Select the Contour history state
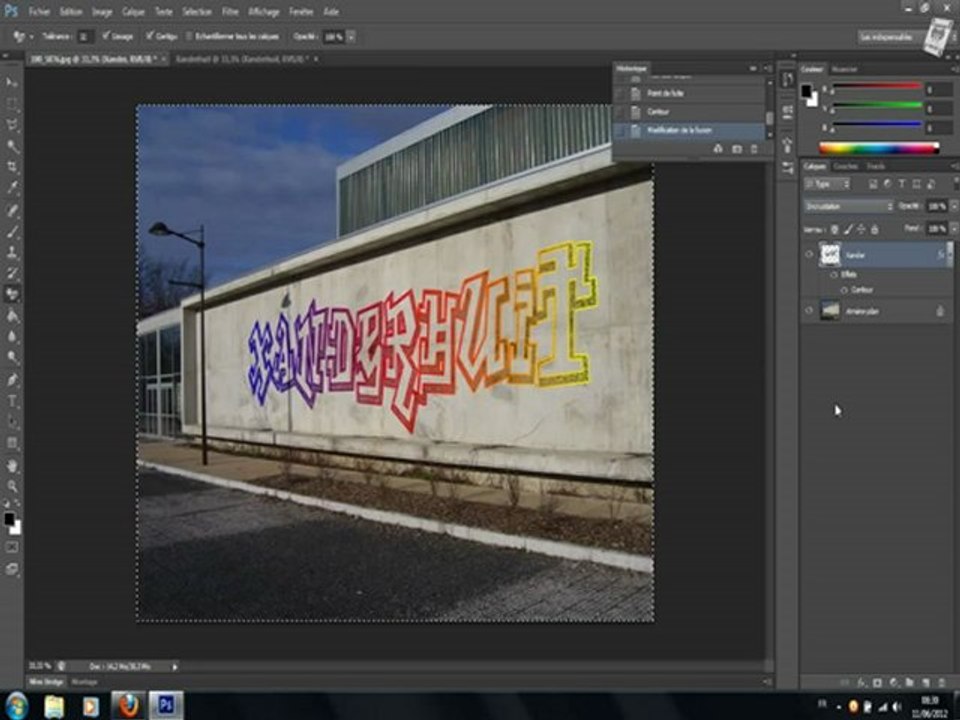This screenshot has height=720, width=960. point(689,111)
